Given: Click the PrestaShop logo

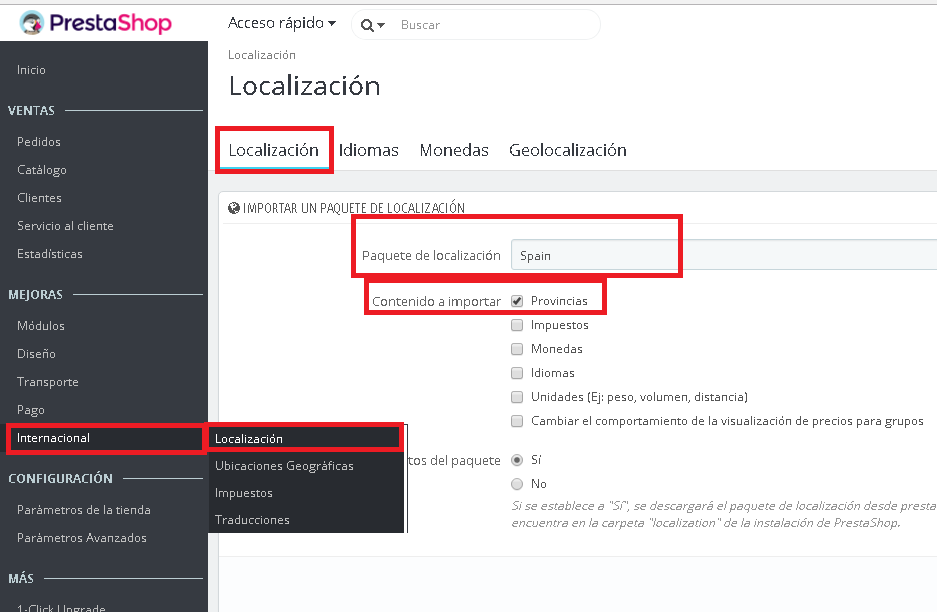Looking at the screenshot, I should coord(96,23).
